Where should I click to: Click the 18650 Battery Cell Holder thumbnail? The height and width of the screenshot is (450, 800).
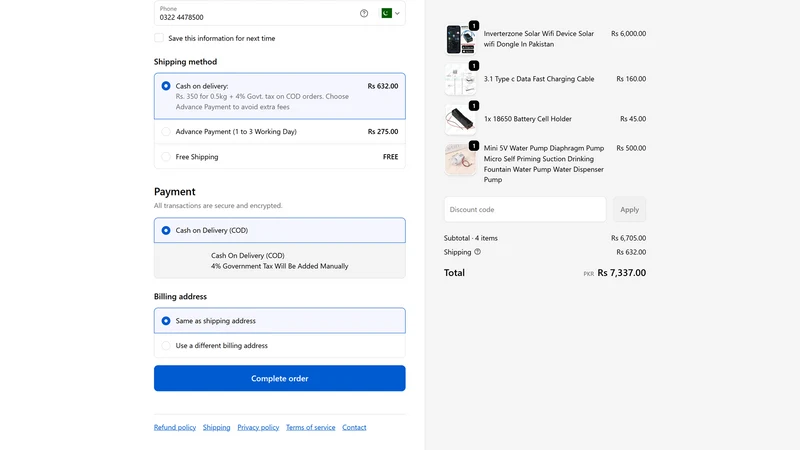pyautogui.click(x=460, y=119)
